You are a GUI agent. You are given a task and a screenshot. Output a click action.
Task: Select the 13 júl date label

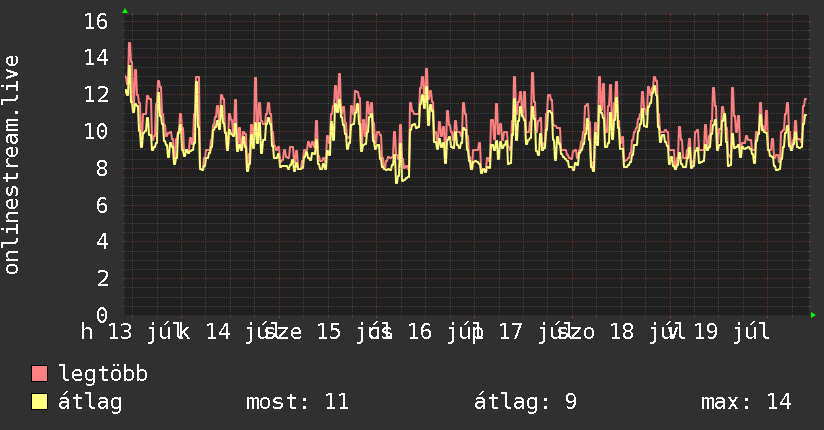[140, 332]
